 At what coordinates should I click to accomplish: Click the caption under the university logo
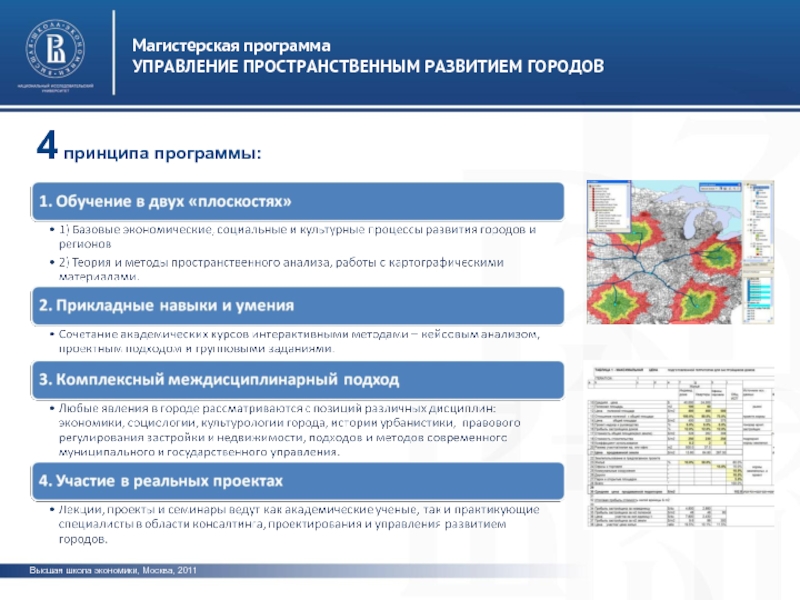(56, 87)
